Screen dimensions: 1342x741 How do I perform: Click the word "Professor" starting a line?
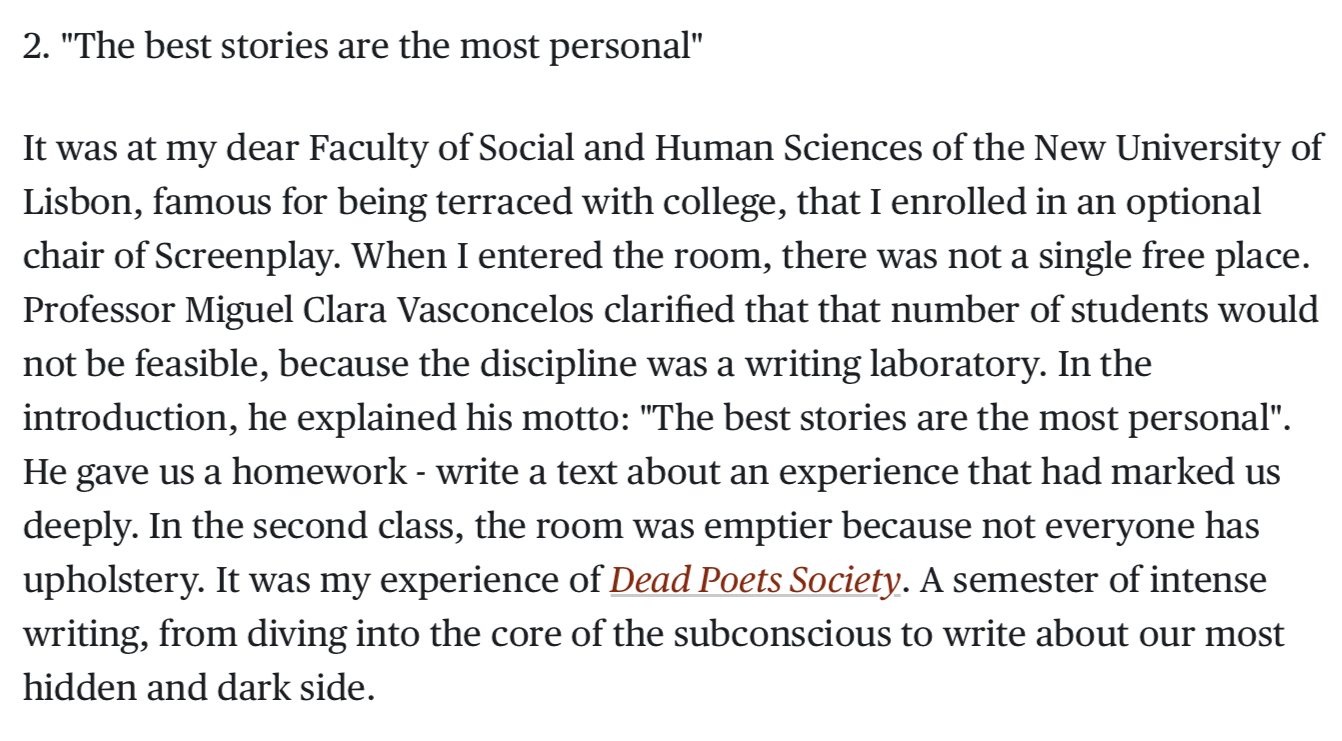pos(99,310)
